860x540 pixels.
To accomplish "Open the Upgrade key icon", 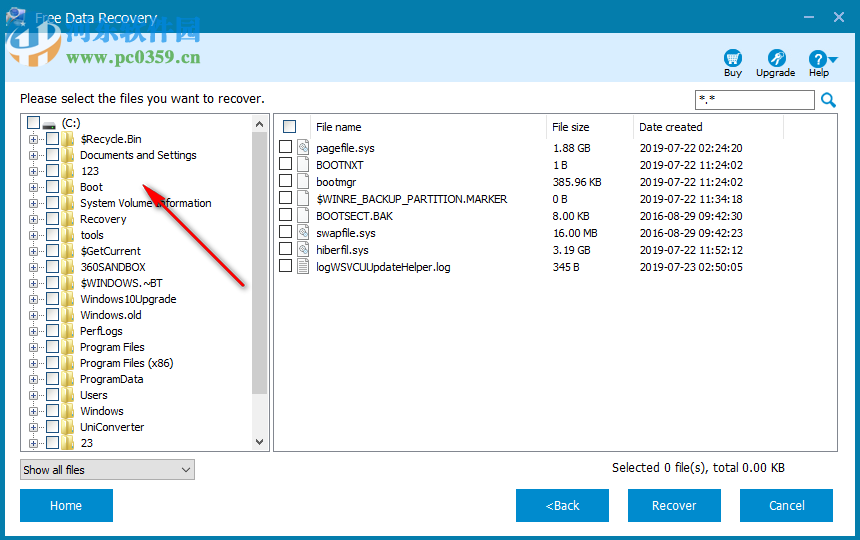I will pos(776,58).
